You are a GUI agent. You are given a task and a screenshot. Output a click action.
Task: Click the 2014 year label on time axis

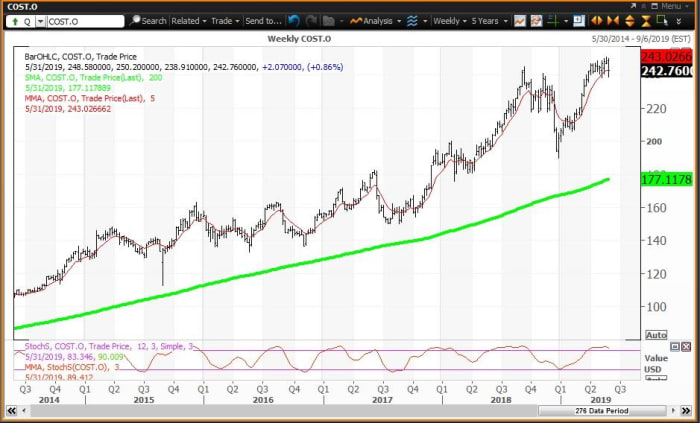click(x=49, y=399)
